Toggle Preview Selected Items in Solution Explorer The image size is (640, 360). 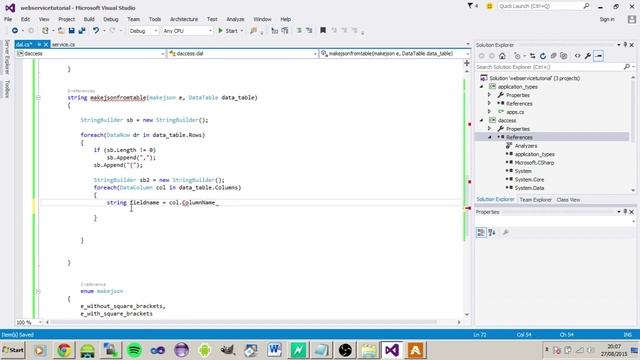(x=599, y=56)
